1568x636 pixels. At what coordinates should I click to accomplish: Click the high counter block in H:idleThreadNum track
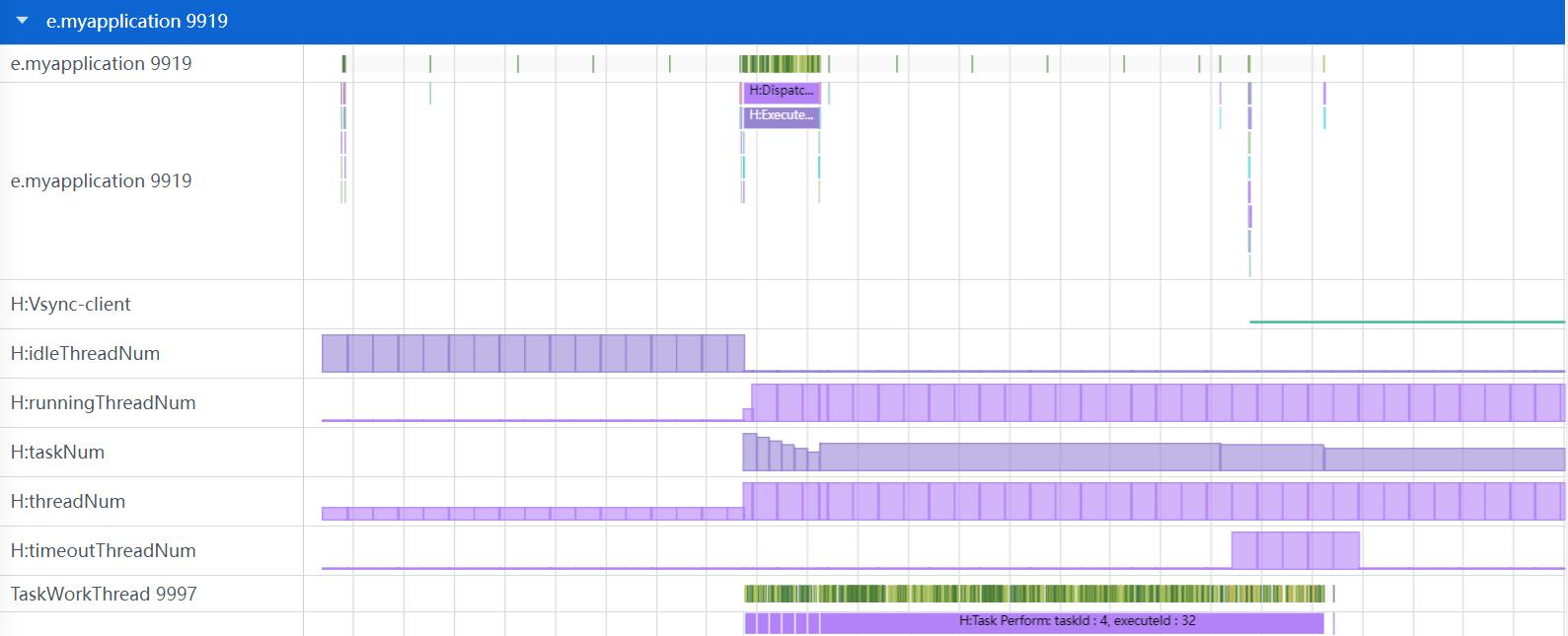533,353
